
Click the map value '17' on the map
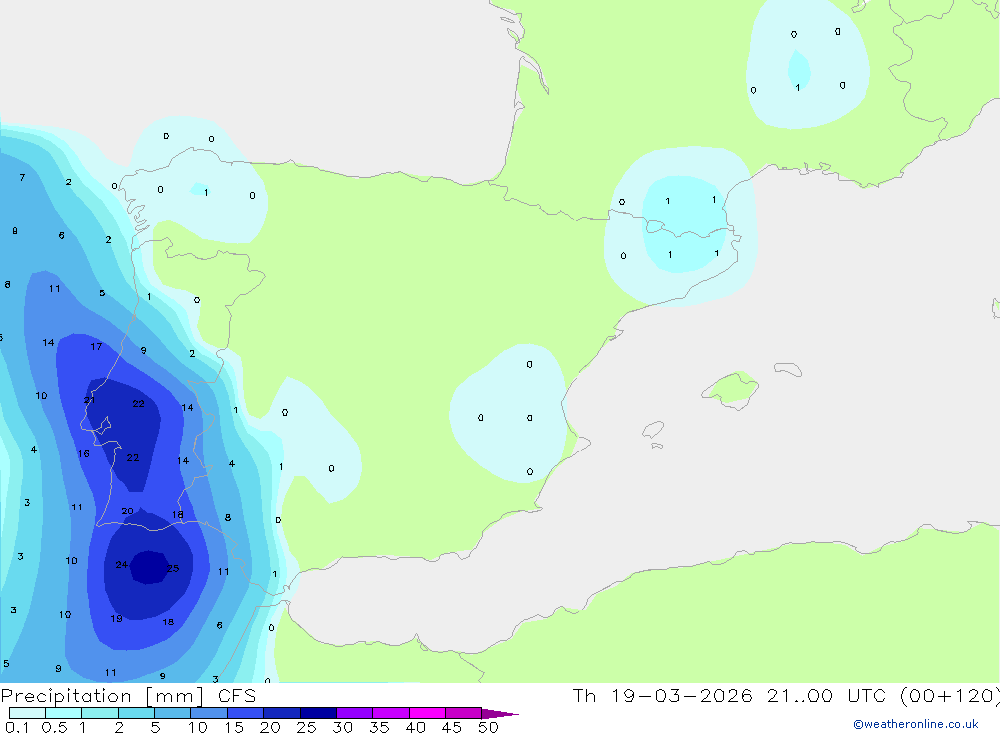pos(96,346)
